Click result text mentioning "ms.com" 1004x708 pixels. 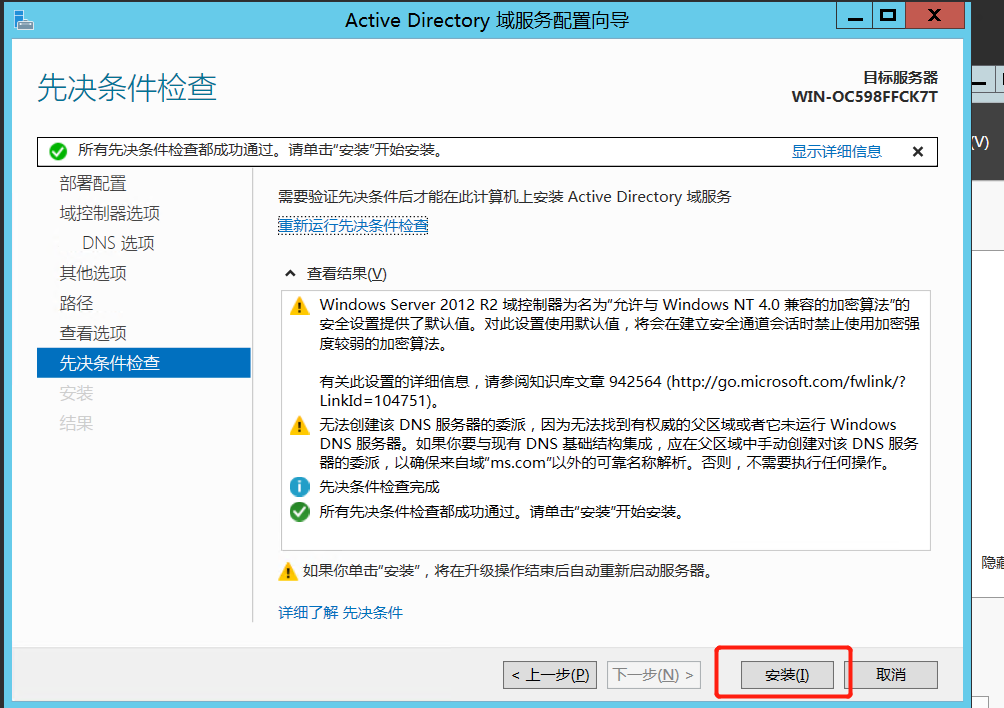click(619, 444)
